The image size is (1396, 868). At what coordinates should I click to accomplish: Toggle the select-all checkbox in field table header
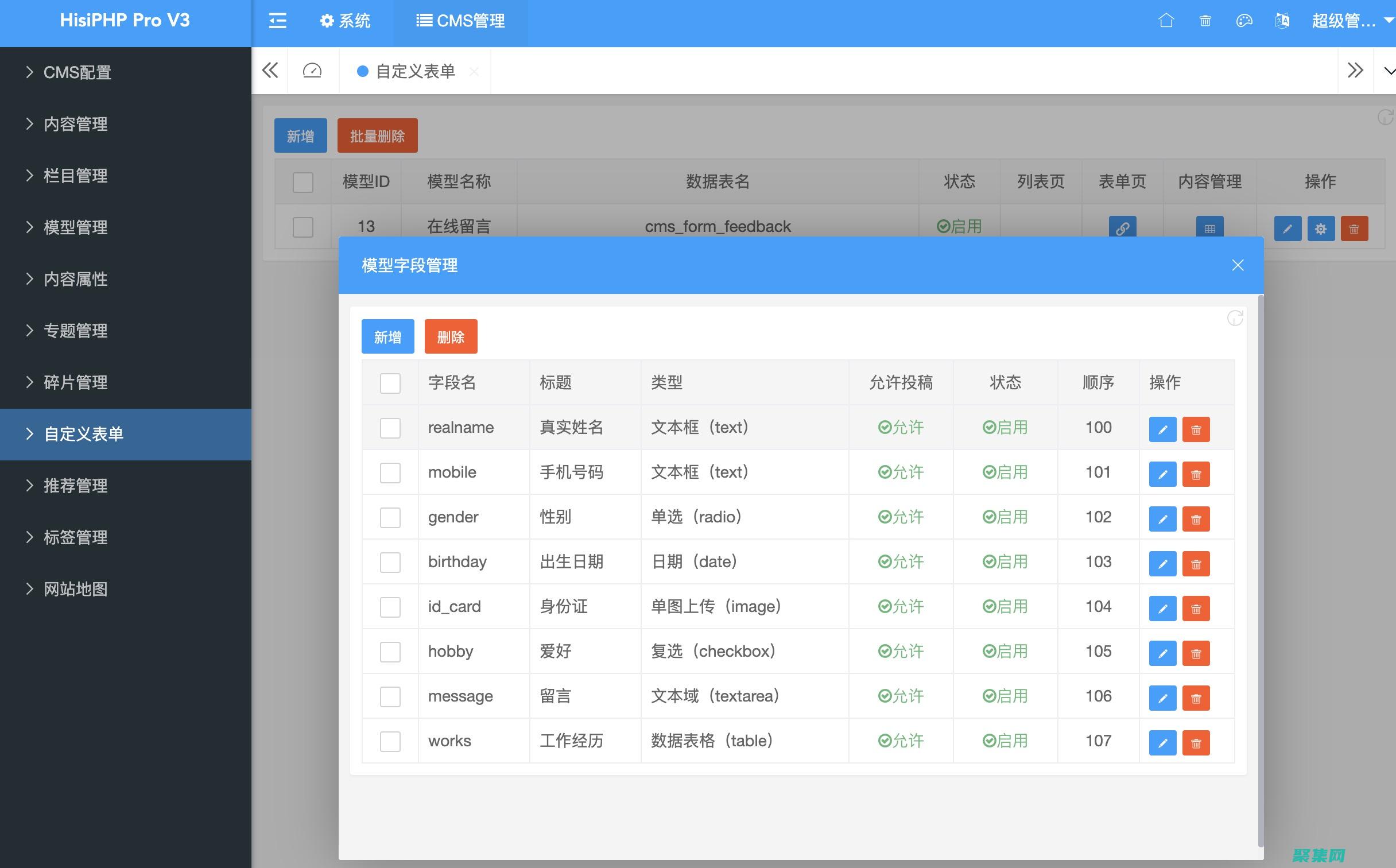click(x=390, y=383)
